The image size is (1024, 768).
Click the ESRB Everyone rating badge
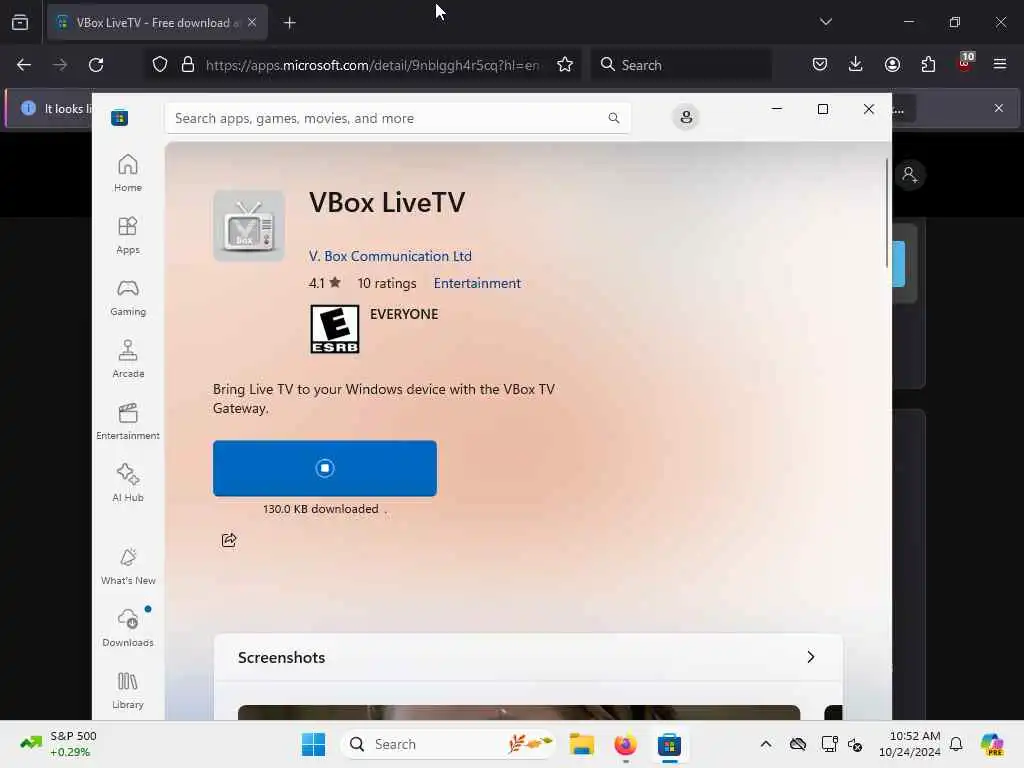(334, 329)
